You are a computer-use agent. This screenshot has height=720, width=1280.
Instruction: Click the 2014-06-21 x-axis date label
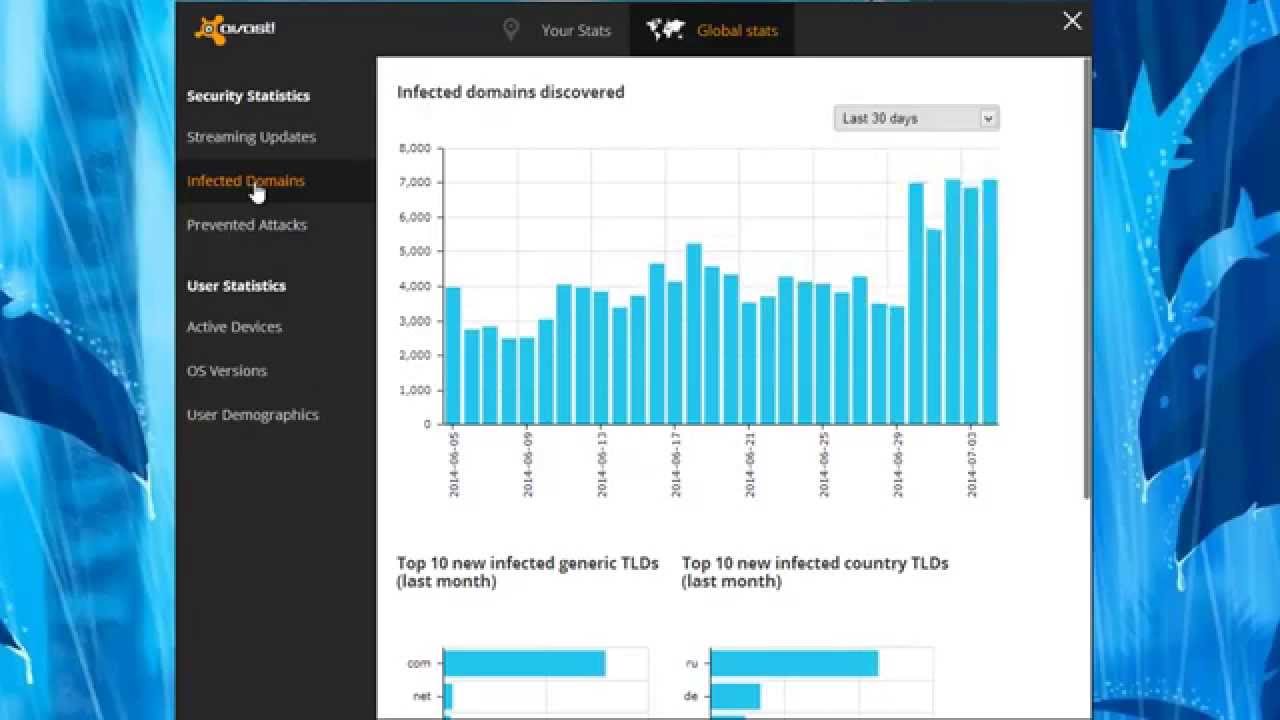click(749, 465)
